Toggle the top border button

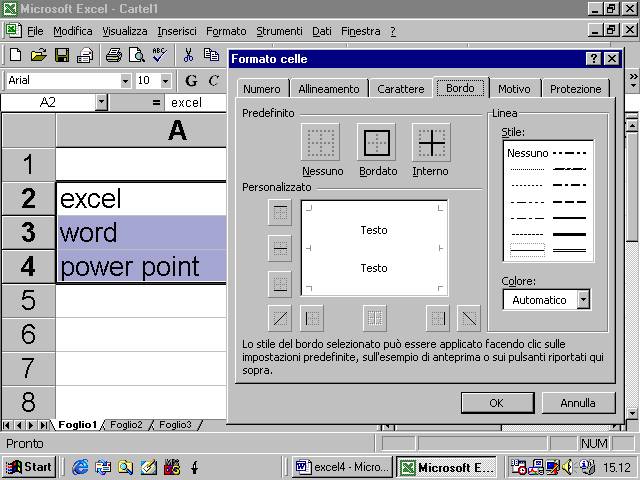[x=280, y=212]
